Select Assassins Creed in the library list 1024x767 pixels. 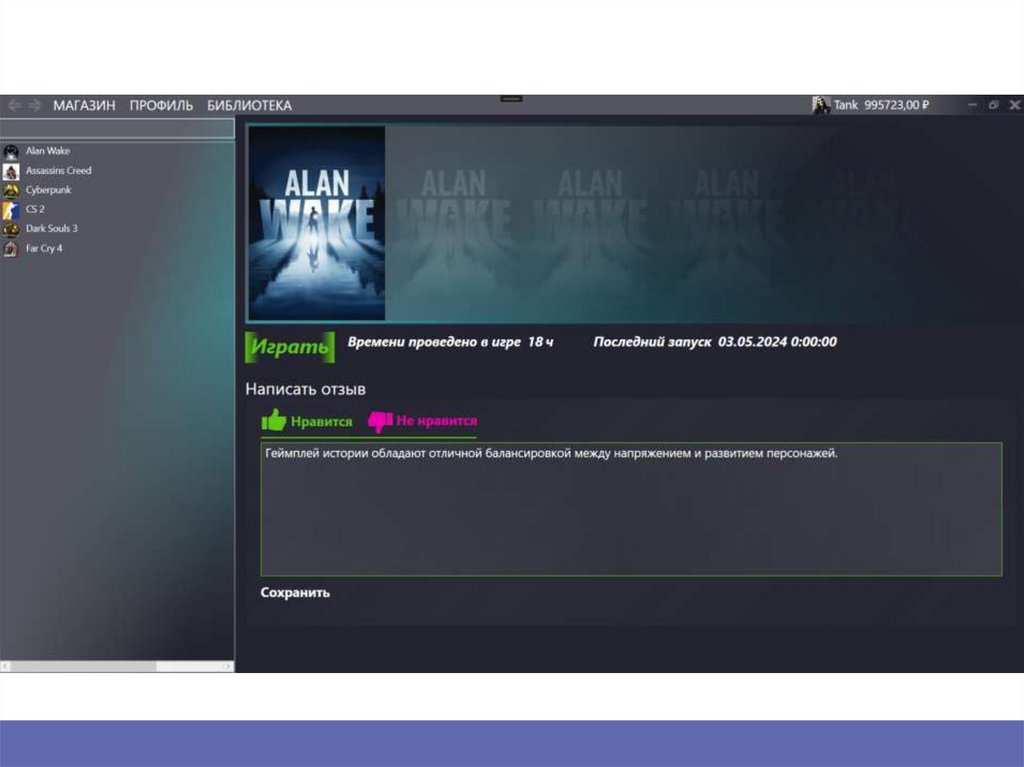(59, 171)
